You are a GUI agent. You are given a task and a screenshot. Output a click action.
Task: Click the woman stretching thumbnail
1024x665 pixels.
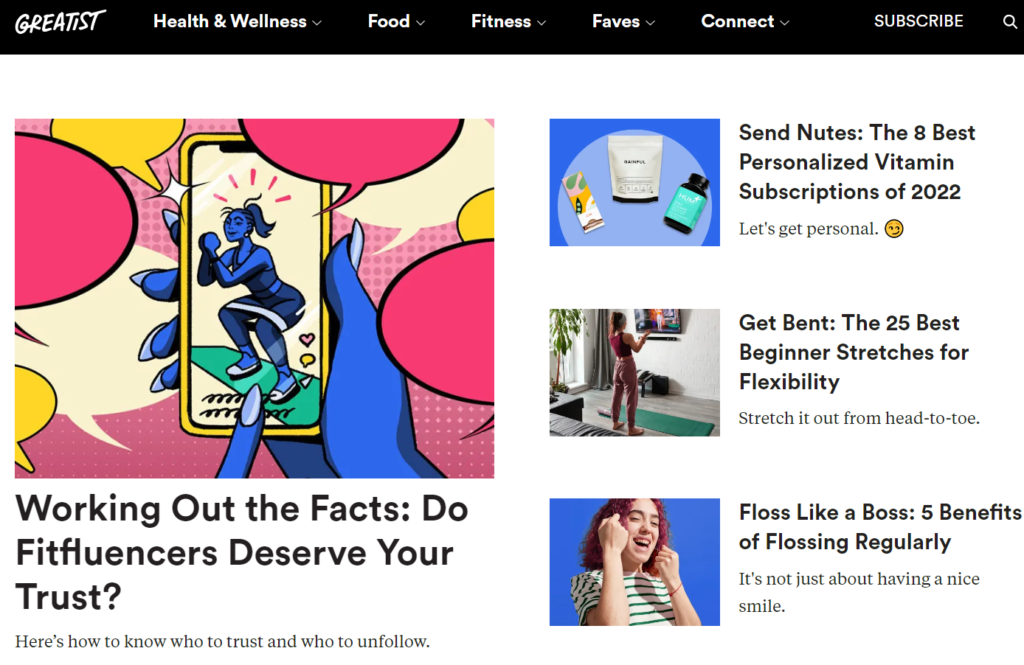tap(634, 372)
